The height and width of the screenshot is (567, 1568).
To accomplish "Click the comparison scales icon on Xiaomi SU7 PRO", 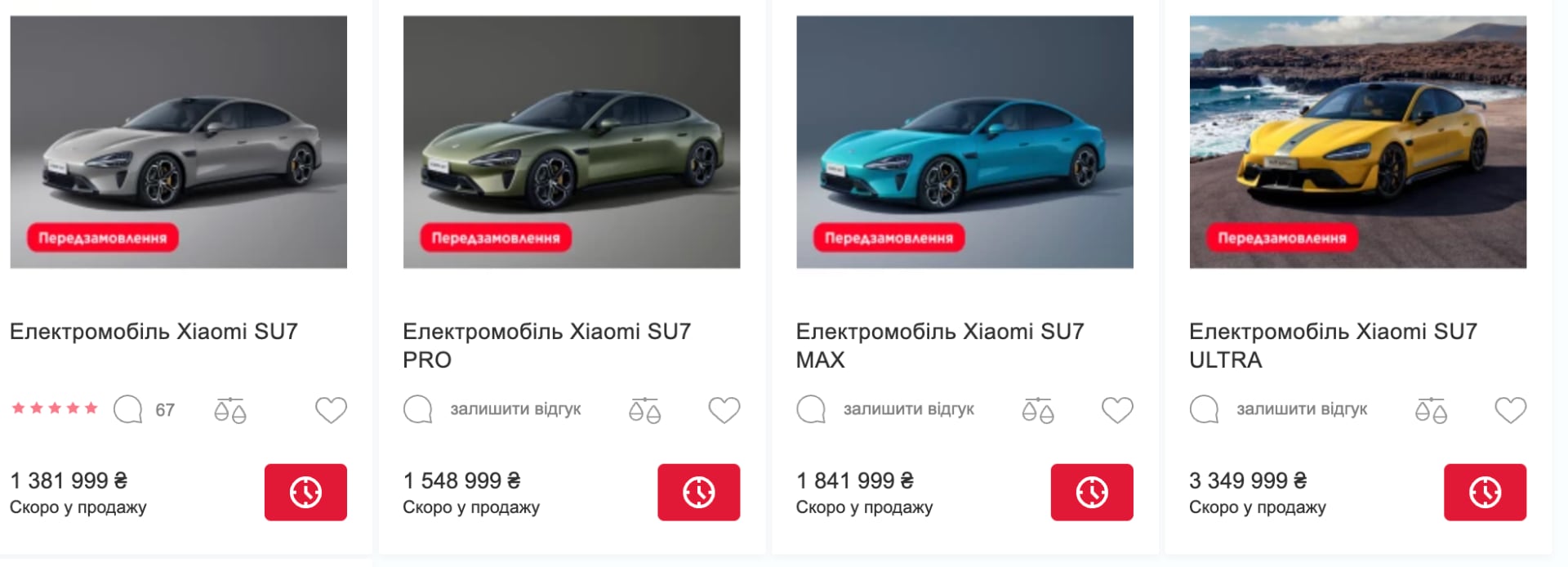I will 644,410.
